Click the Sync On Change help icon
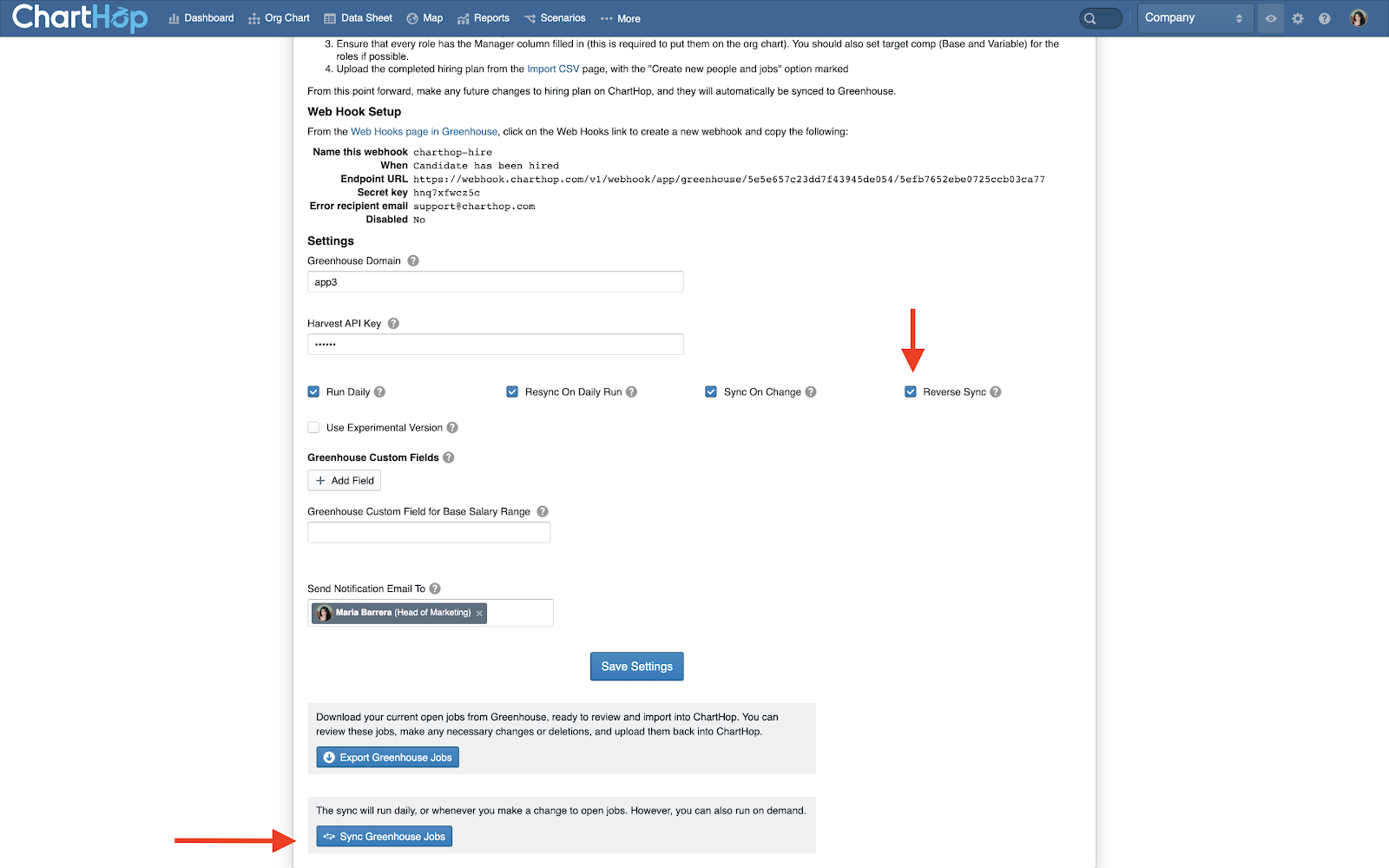Image resolution: width=1389 pixels, height=868 pixels. 811,391
